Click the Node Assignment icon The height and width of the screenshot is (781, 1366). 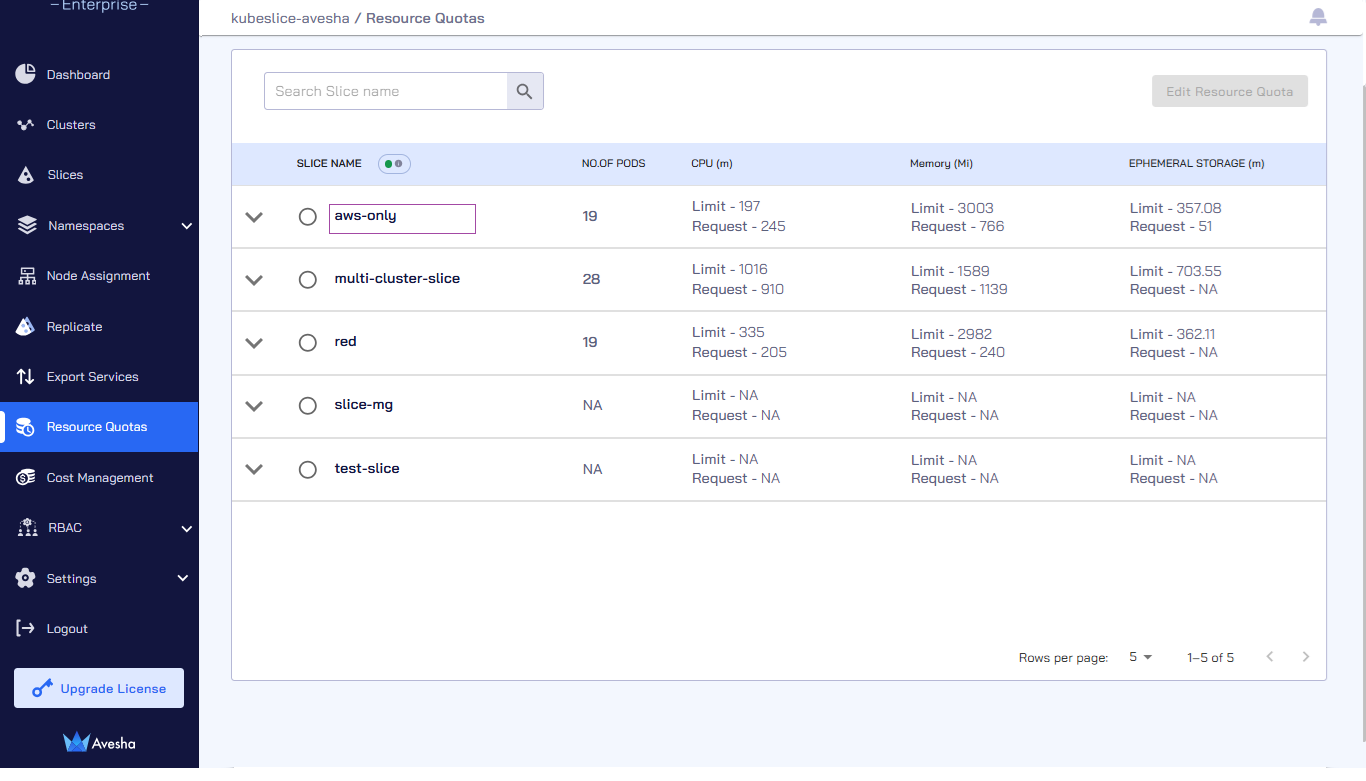[x=26, y=276]
